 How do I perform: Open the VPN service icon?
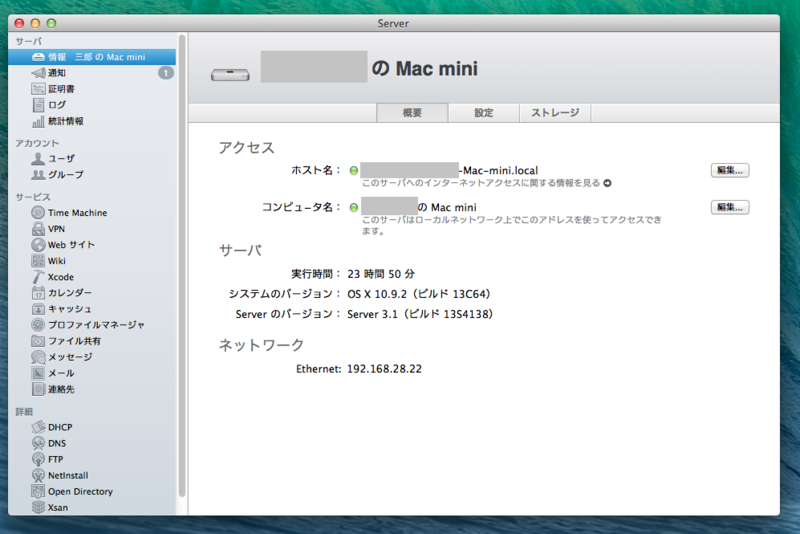pos(38,228)
